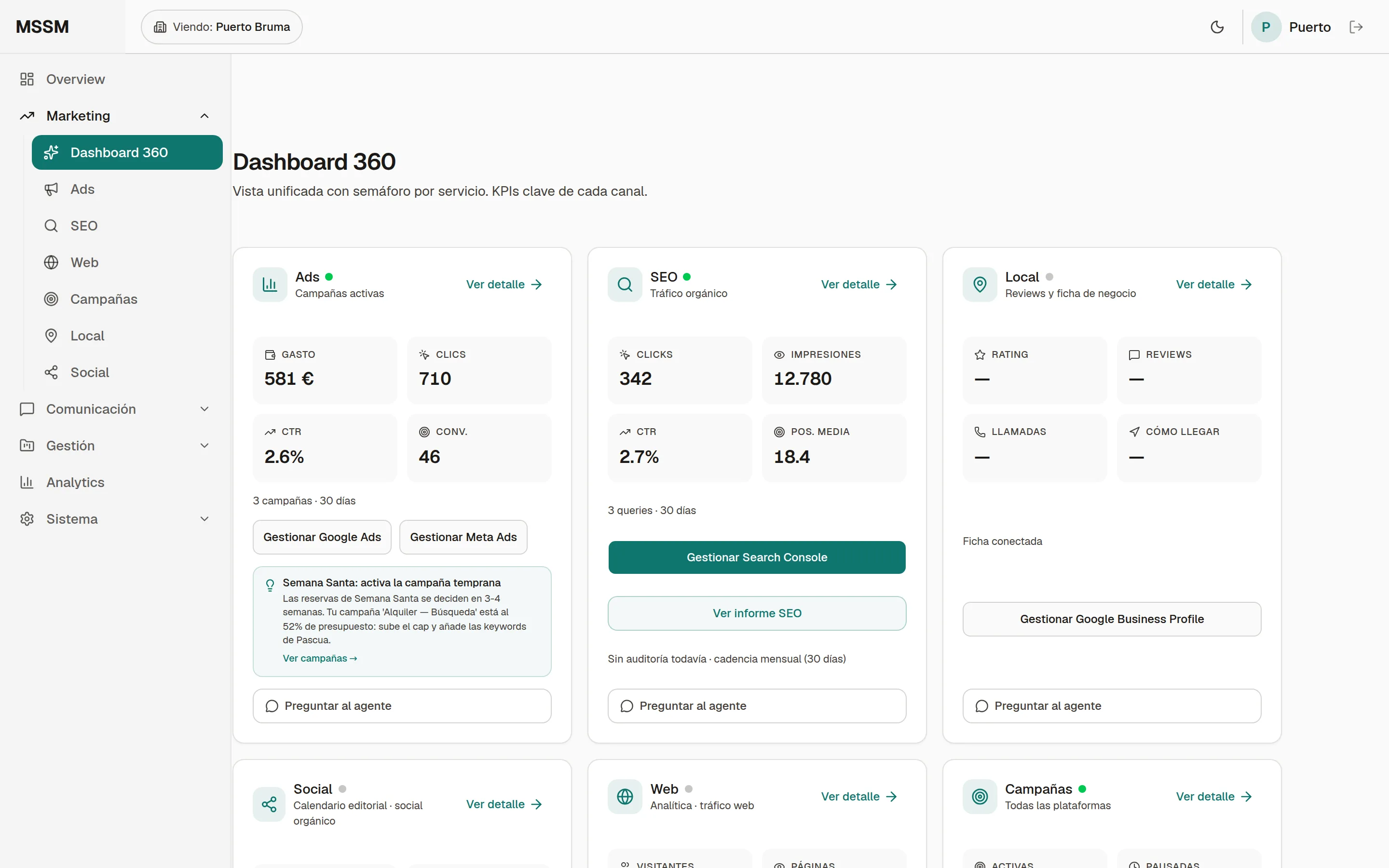Click the Marketing trend arrow icon

click(x=27, y=116)
